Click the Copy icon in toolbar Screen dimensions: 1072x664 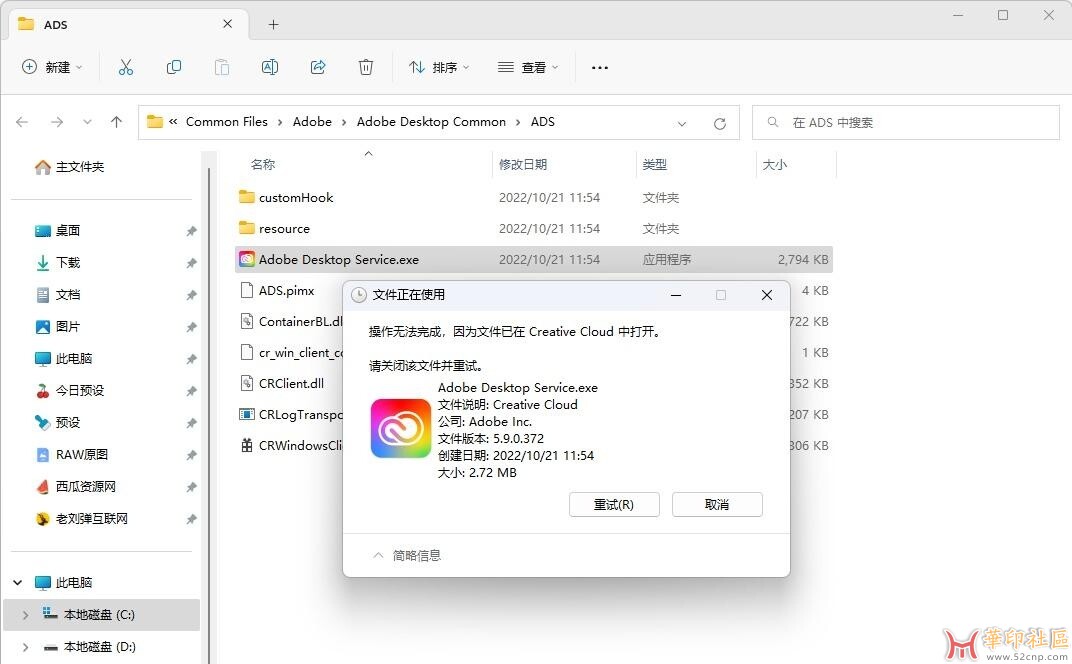(174, 67)
